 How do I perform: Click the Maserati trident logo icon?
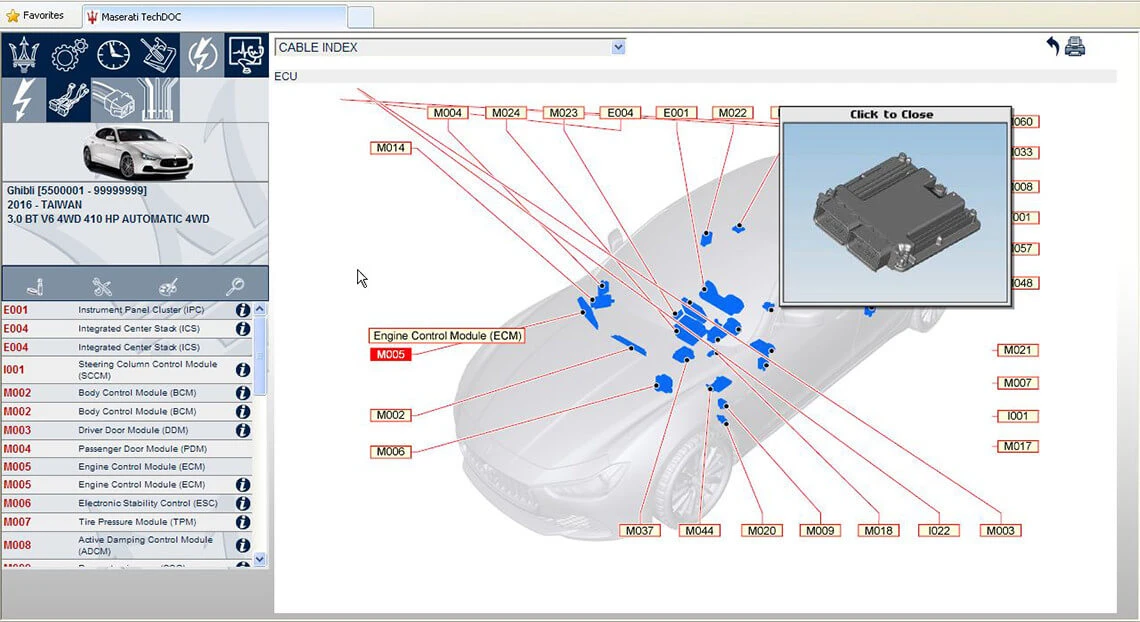pyautogui.click(x=23, y=54)
